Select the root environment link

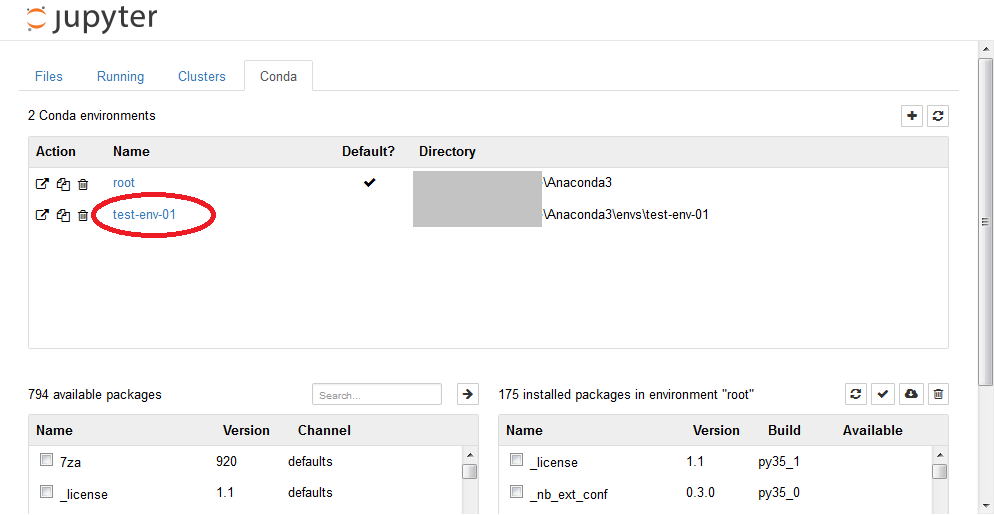click(124, 183)
